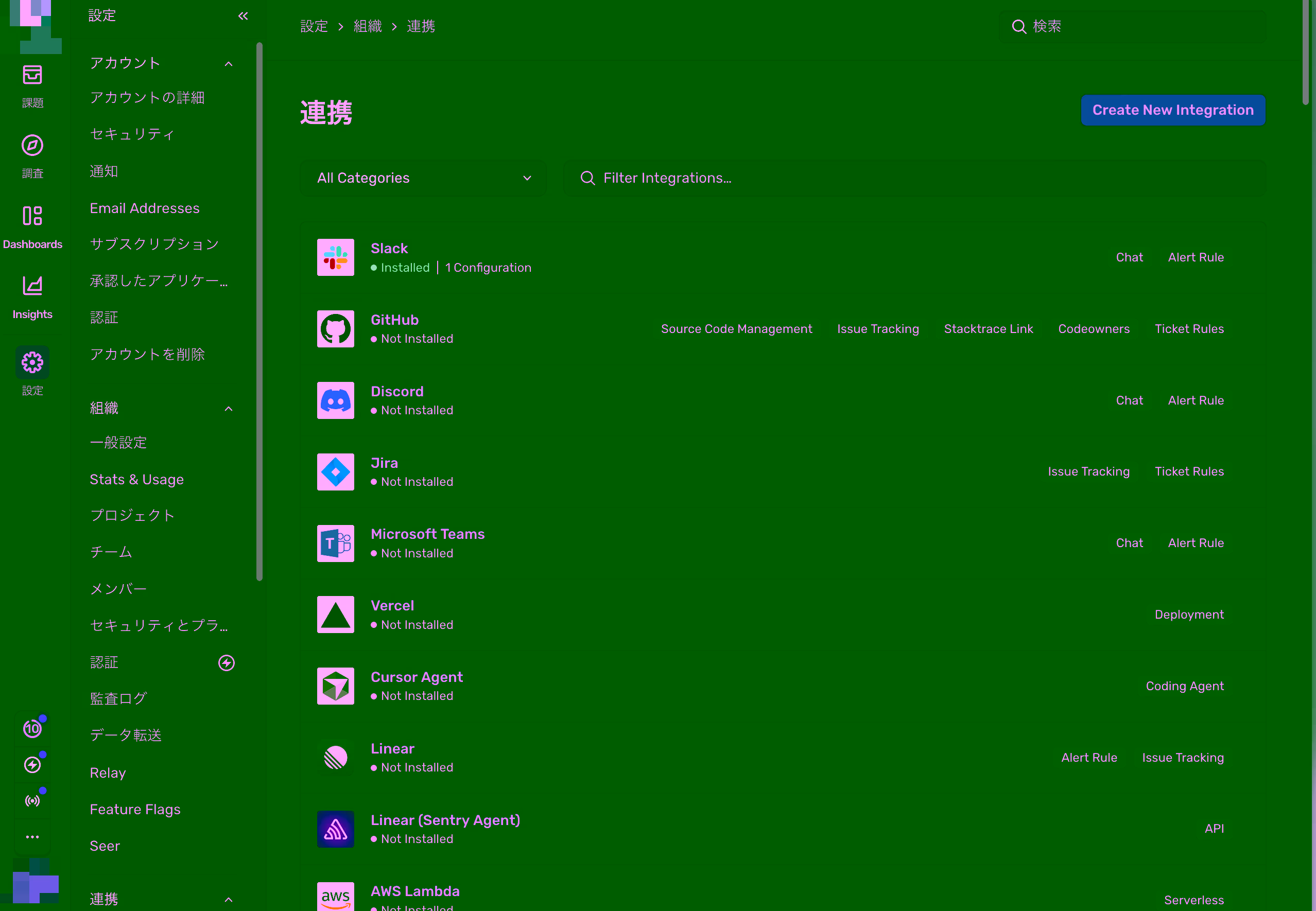Viewport: 1316px width, 911px height.
Task: Open the All Categories dropdown
Action: (423, 178)
